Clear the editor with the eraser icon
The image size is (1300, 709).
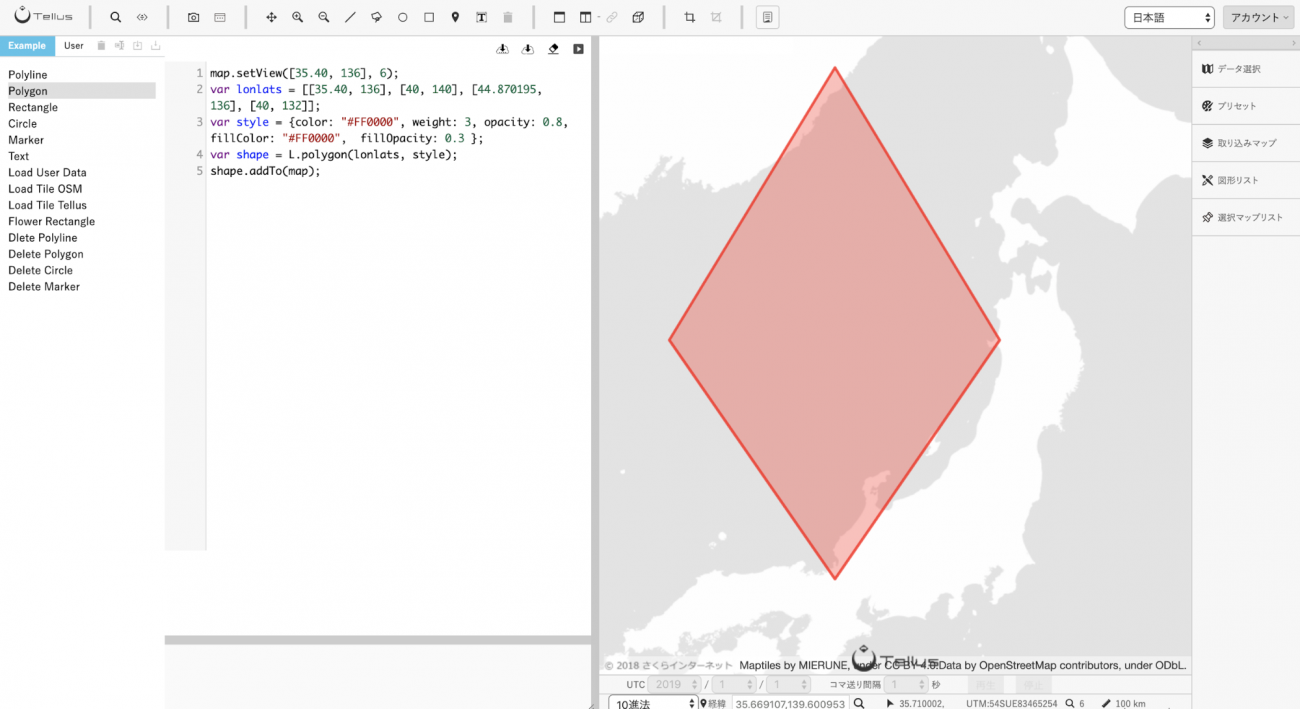tap(553, 49)
